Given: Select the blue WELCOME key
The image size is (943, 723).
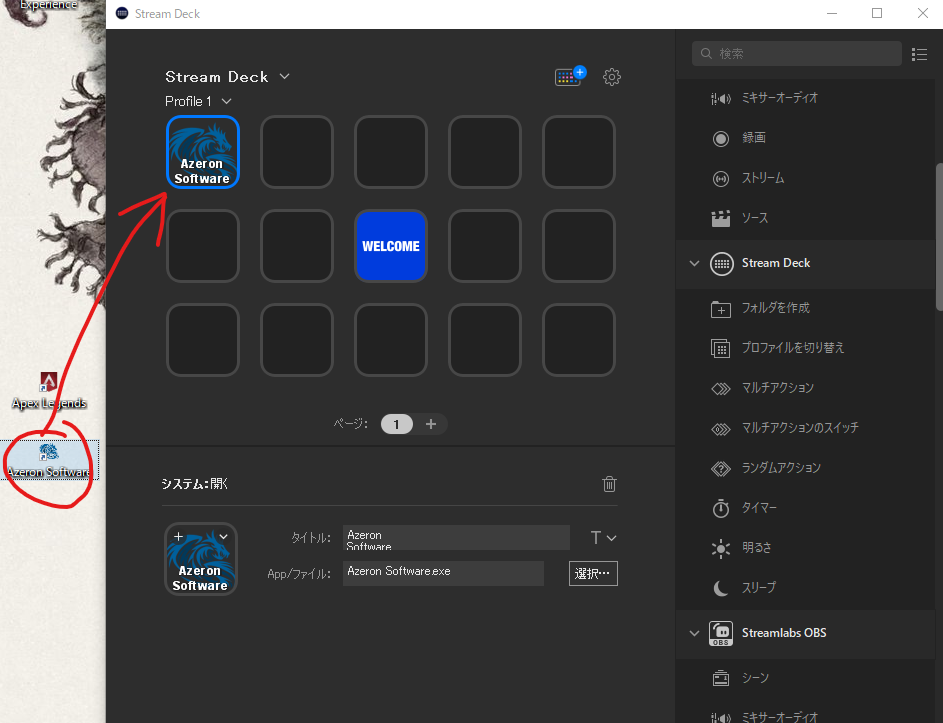Looking at the screenshot, I should point(391,246).
